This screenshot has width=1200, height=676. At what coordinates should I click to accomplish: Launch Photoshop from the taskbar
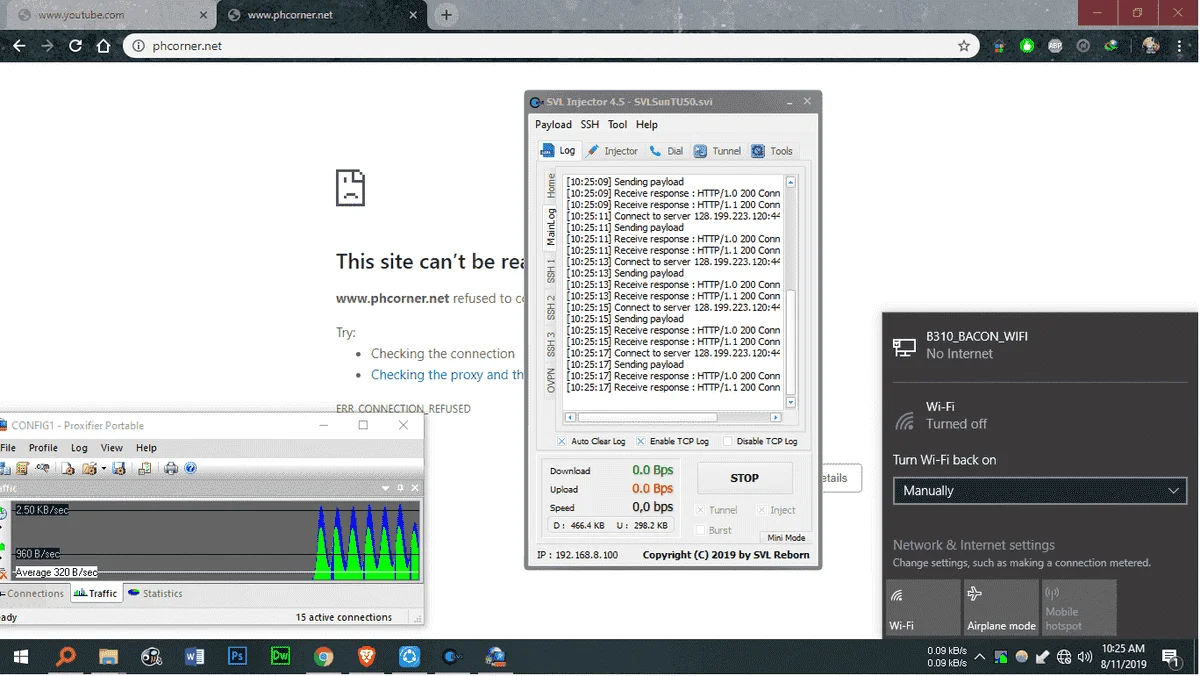tap(237, 657)
